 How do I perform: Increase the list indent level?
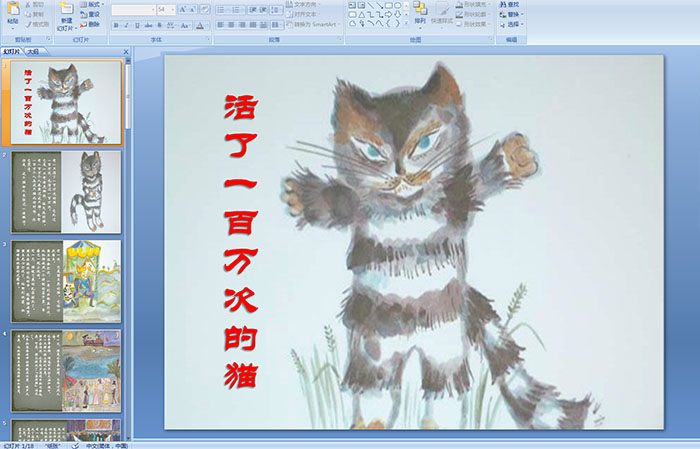[x=263, y=10]
